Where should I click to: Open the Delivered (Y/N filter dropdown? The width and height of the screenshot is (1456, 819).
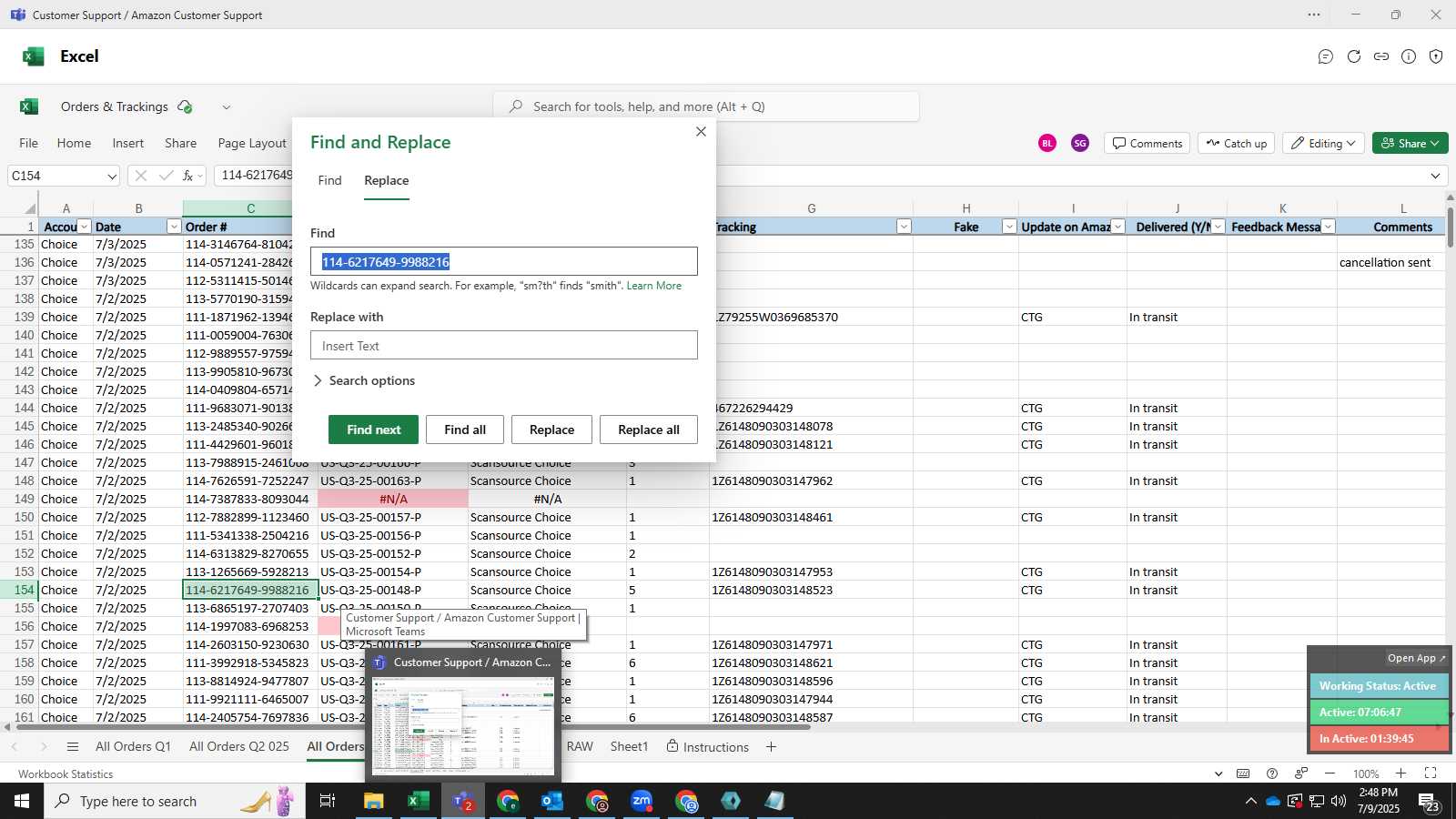pos(1218,227)
